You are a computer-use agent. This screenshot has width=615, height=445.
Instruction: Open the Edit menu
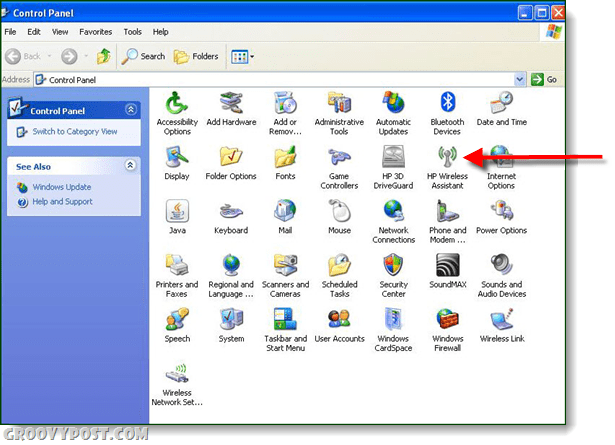click(x=34, y=32)
